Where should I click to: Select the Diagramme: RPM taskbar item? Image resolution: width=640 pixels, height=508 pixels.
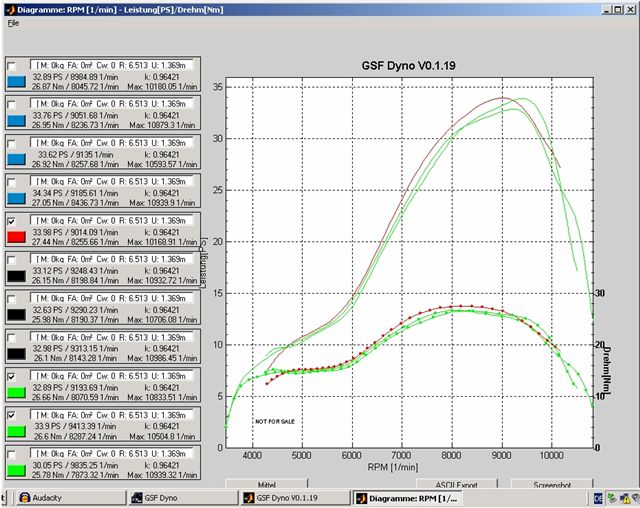(407, 498)
